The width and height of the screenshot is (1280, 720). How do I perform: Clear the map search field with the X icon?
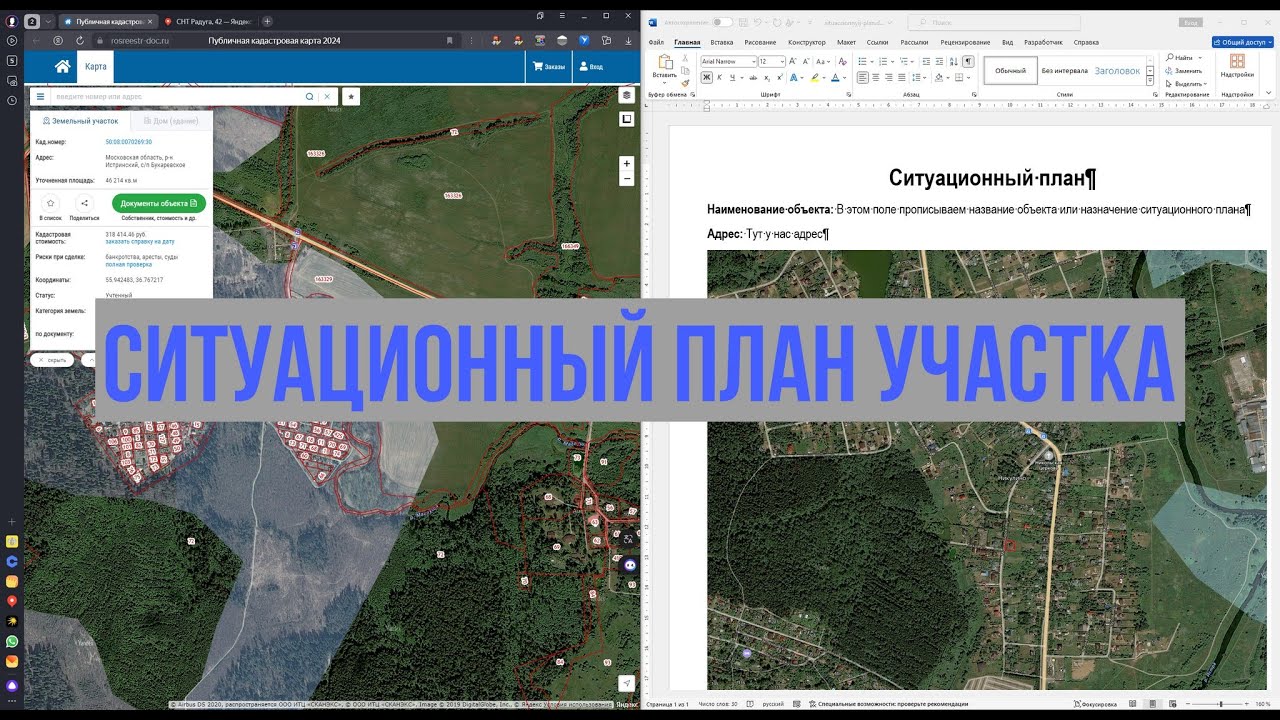pos(327,97)
